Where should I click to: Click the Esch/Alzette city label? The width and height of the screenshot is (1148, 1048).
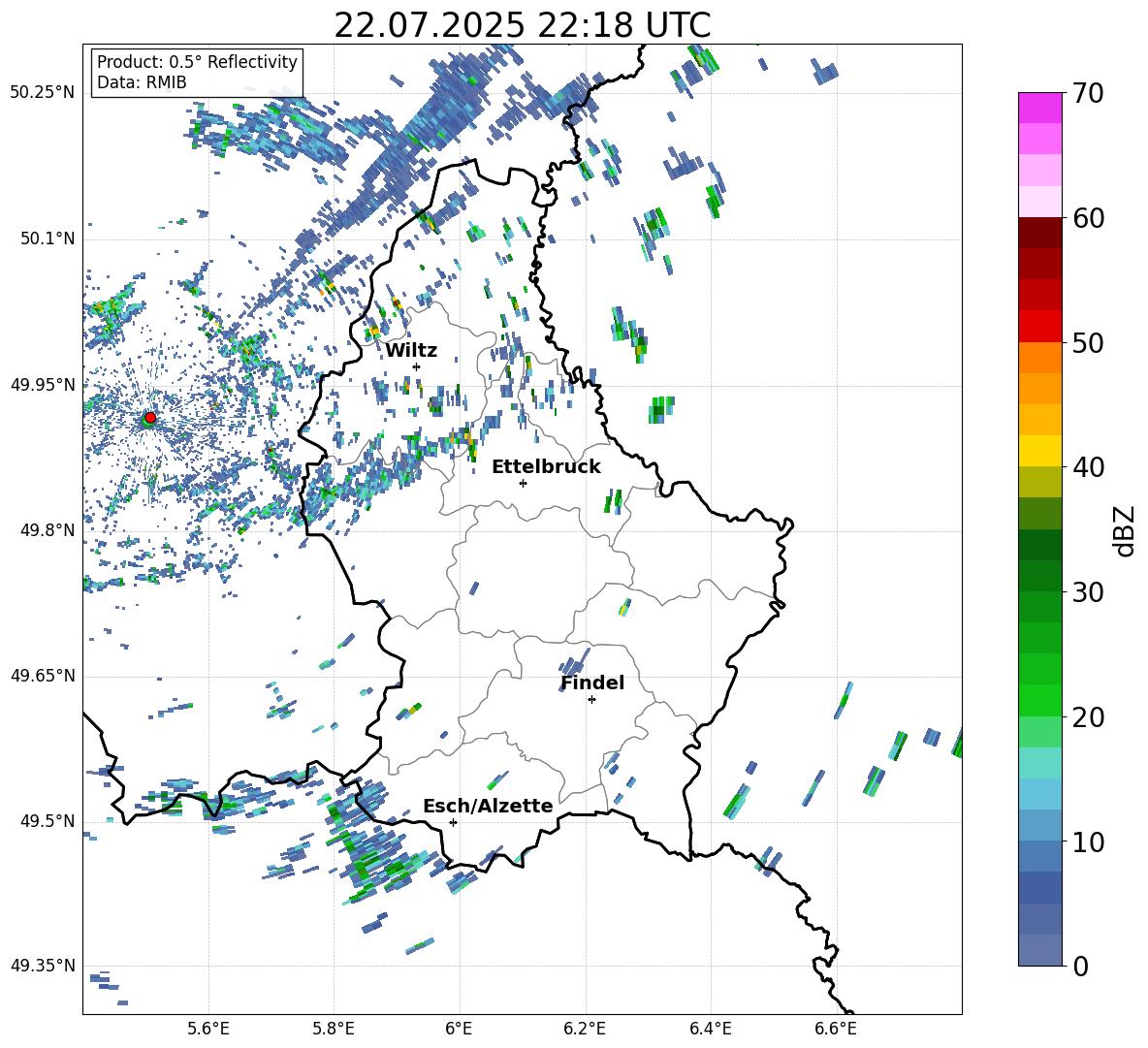pos(488,807)
